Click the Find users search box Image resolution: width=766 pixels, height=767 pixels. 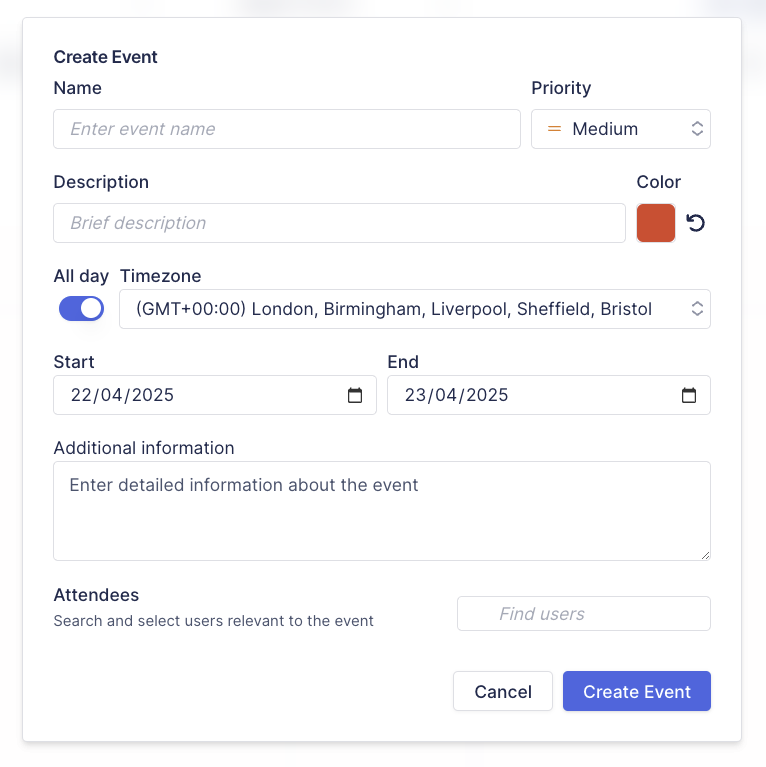[x=584, y=613]
